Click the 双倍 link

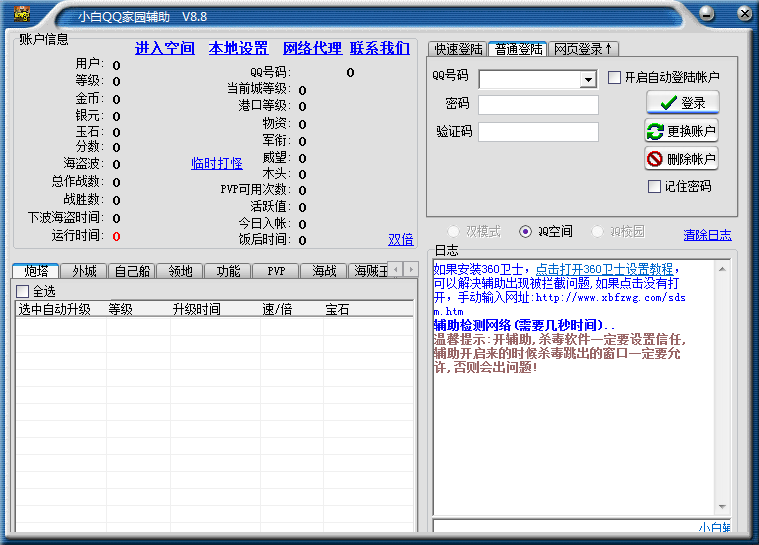point(401,240)
